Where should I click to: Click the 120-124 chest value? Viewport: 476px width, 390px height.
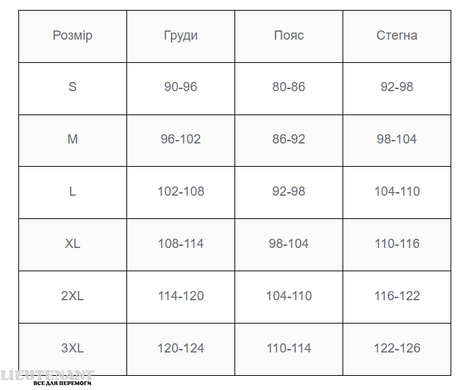tap(181, 348)
